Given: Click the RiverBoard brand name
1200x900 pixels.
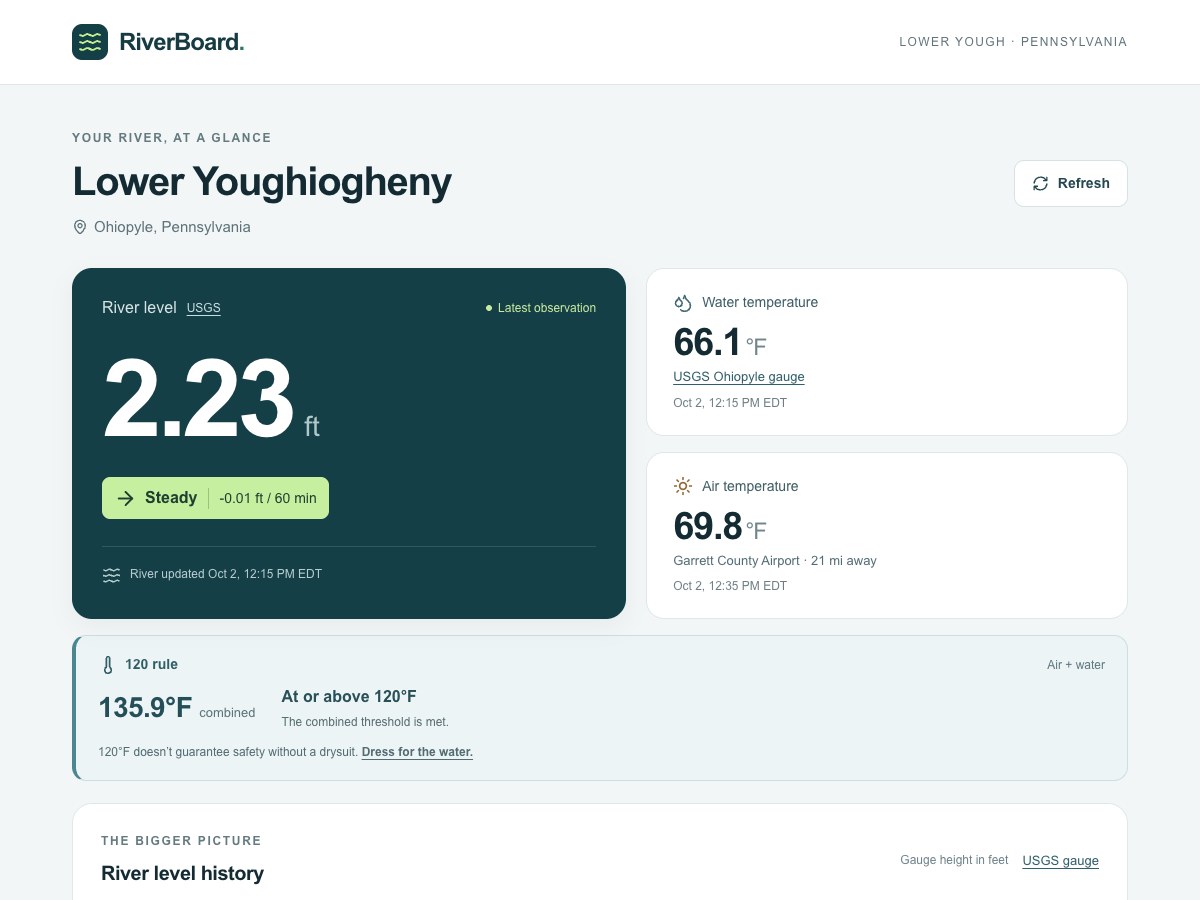Looking at the screenshot, I should 181,42.
